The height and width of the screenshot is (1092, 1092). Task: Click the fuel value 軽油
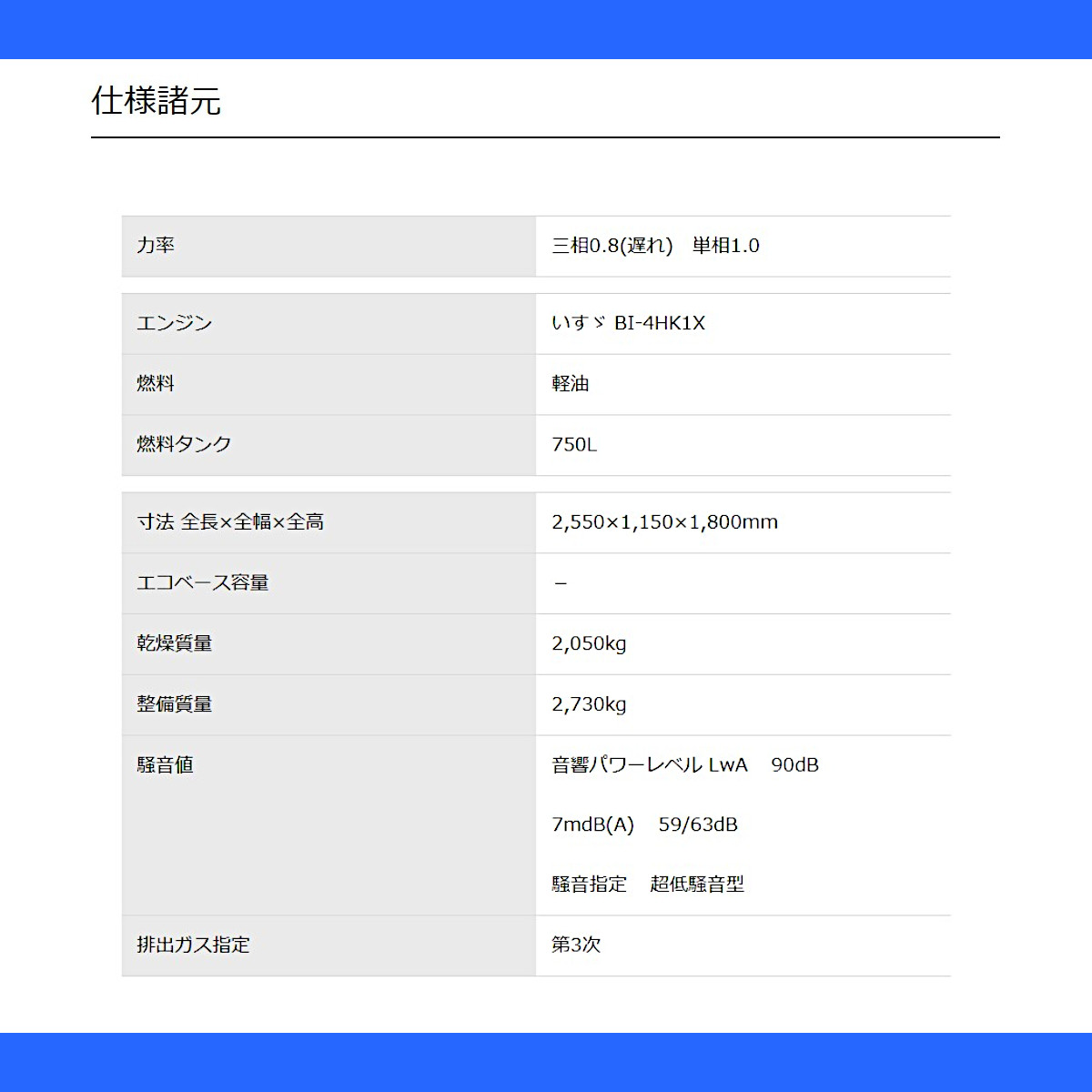pyautogui.click(x=571, y=384)
